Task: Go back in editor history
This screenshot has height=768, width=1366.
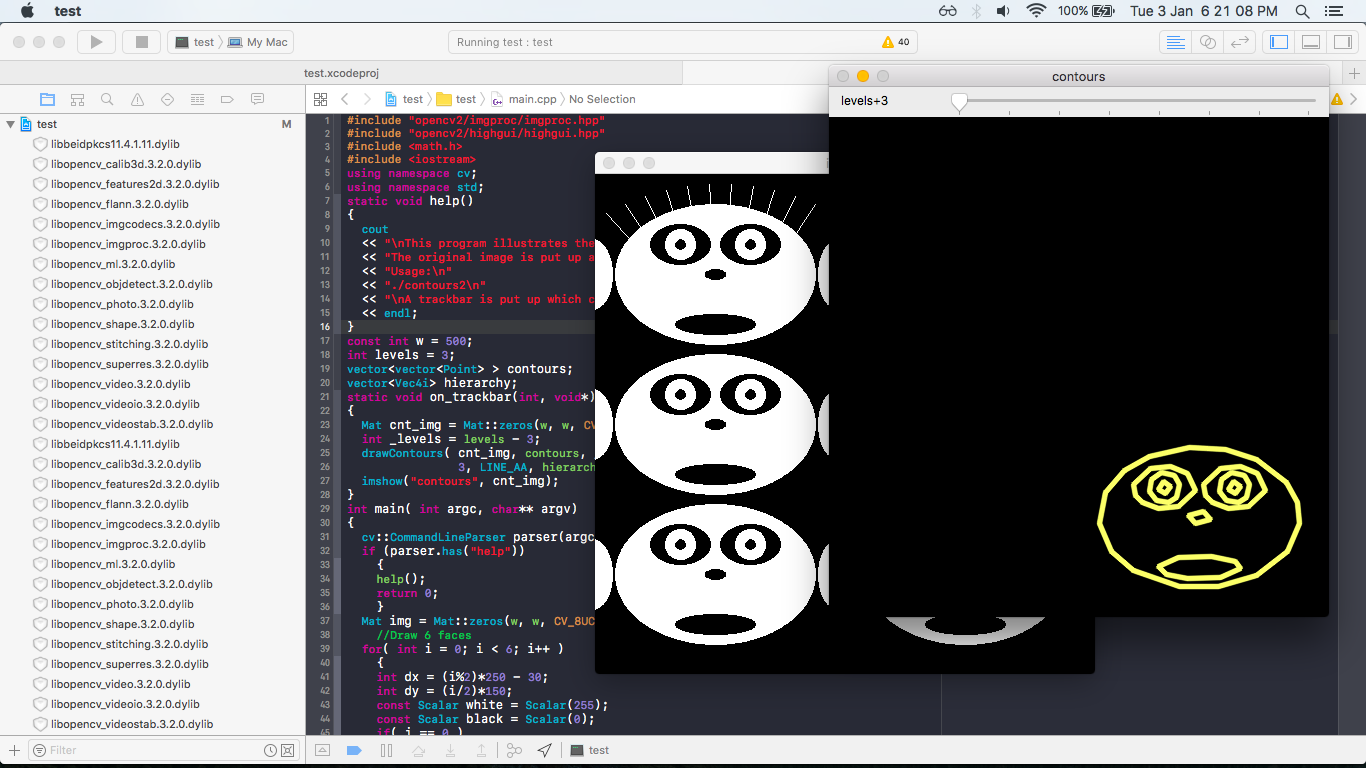Action: tap(345, 99)
